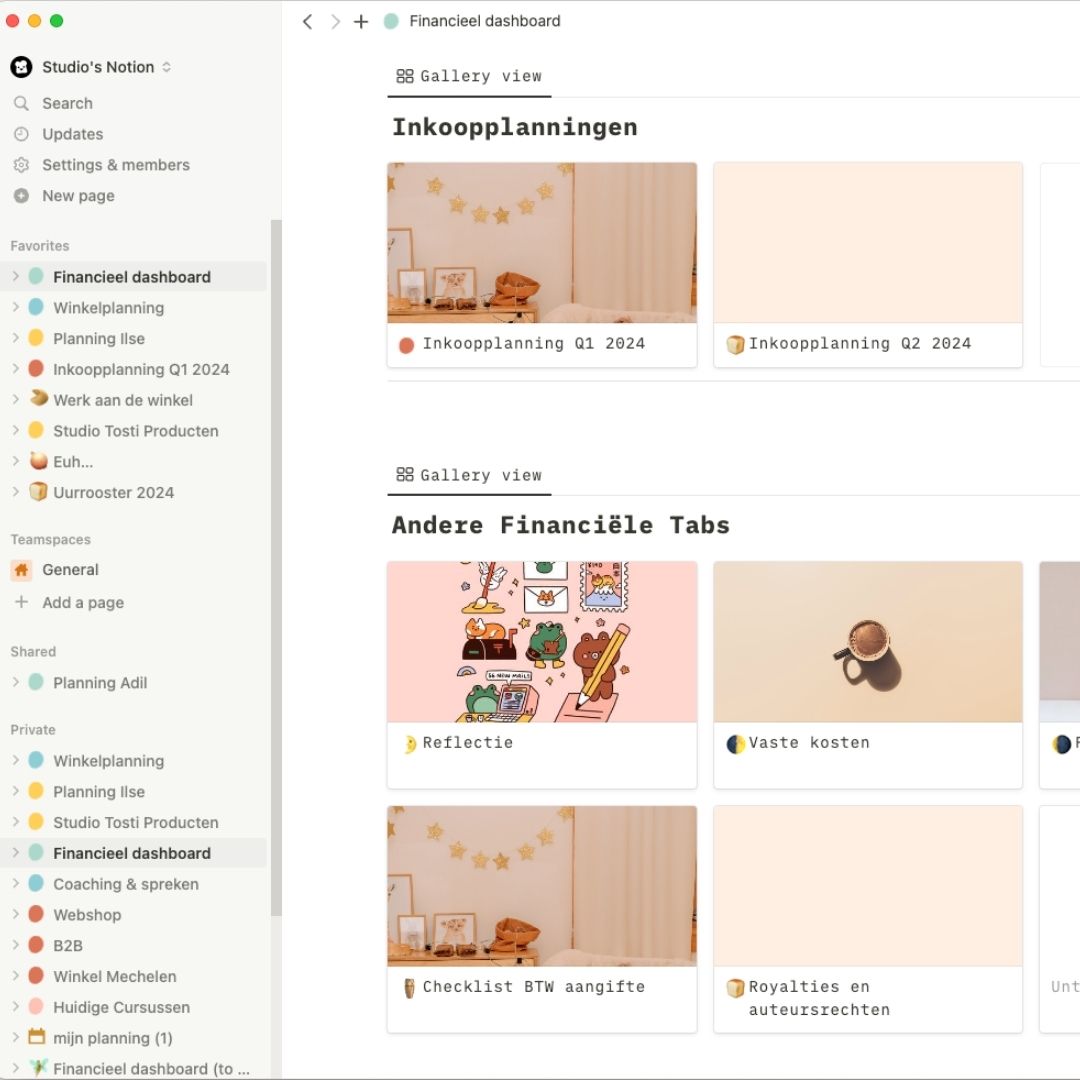Open Settings & members

[x=116, y=164]
